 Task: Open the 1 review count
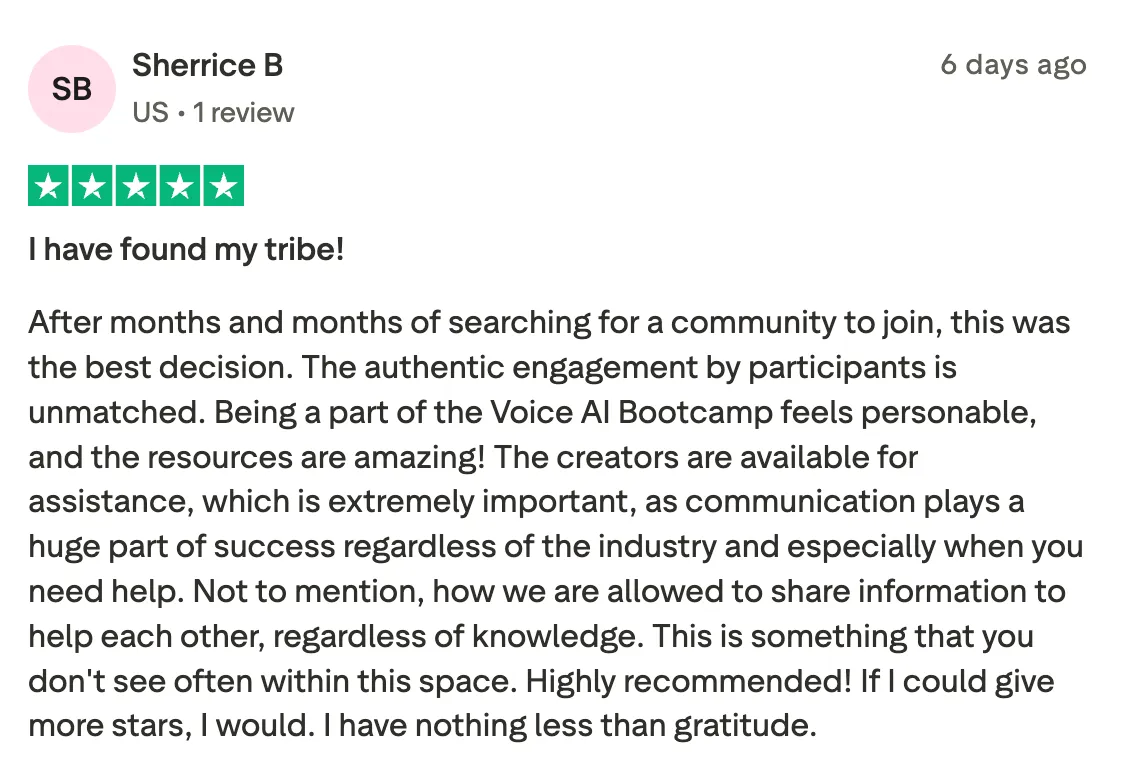click(x=243, y=113)
